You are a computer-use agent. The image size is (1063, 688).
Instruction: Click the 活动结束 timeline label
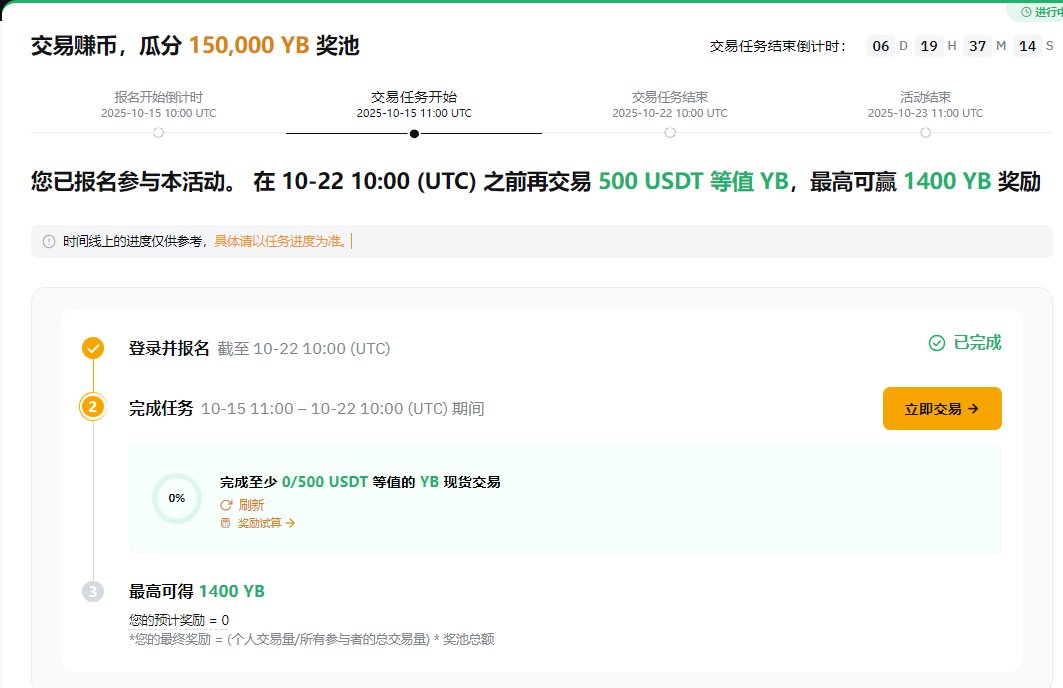[x=925, y=97]
